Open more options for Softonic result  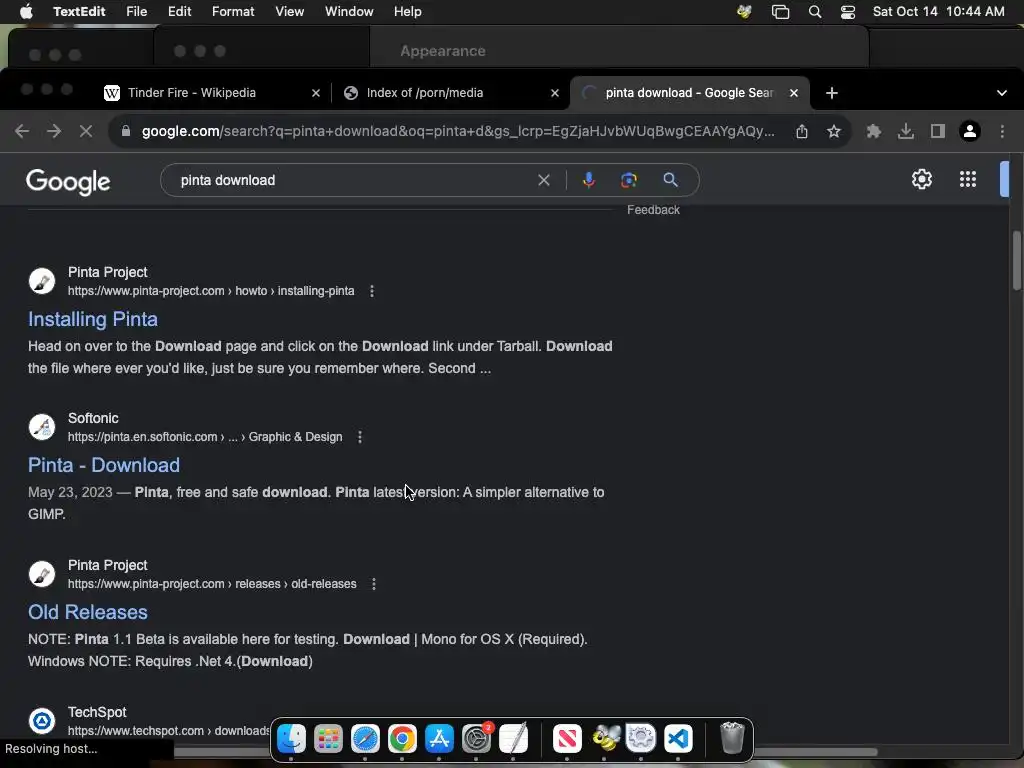tap(360, 437)
